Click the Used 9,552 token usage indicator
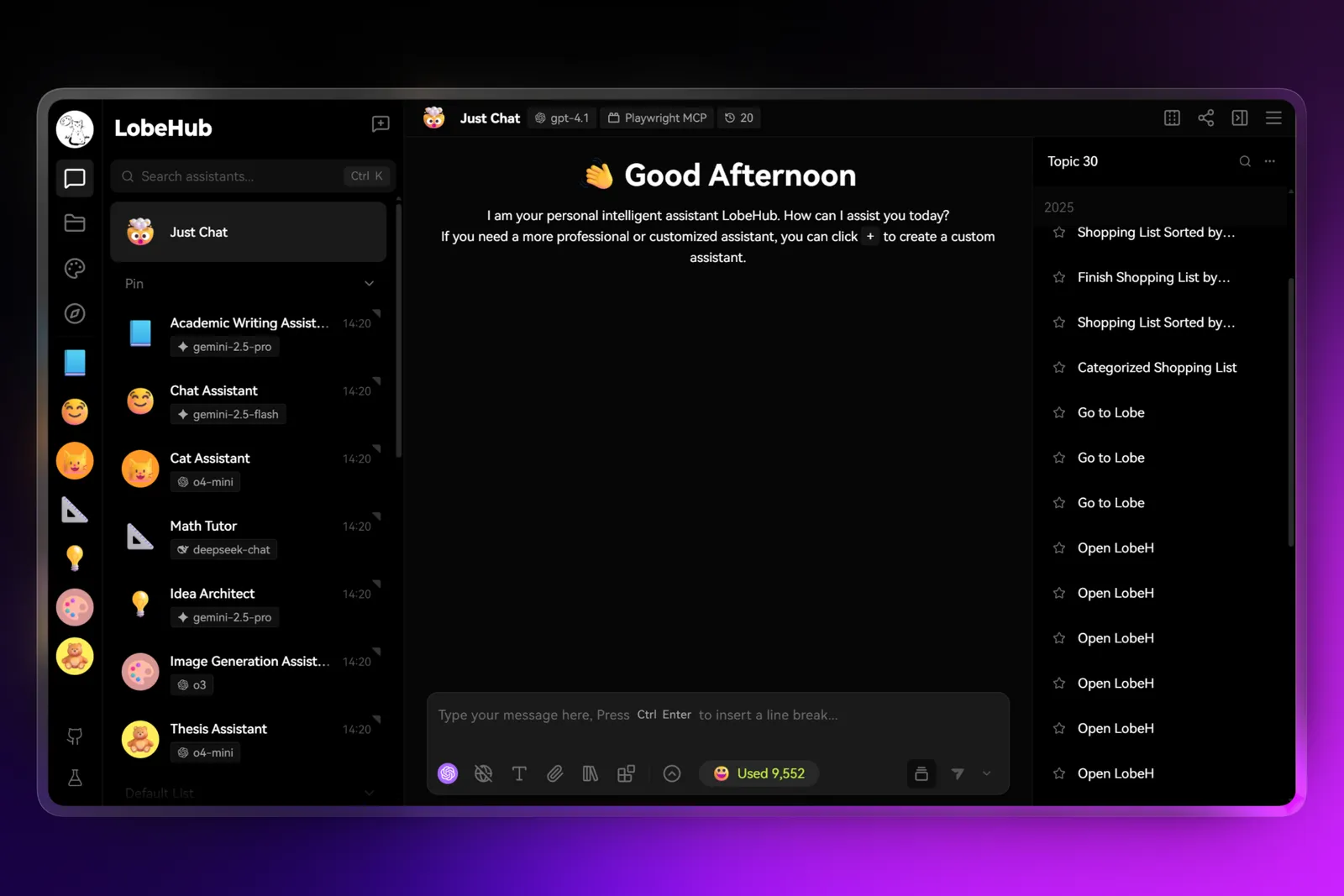 (x=759, y=773)
